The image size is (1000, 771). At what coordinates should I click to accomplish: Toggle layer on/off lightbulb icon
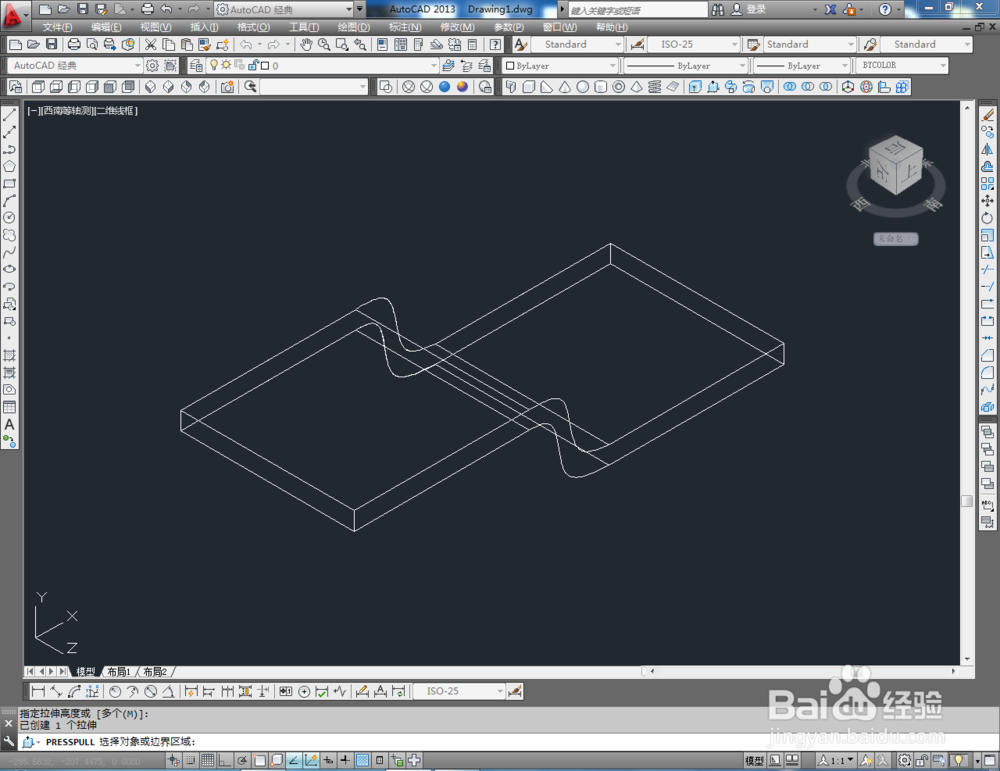tap(214, 65)
